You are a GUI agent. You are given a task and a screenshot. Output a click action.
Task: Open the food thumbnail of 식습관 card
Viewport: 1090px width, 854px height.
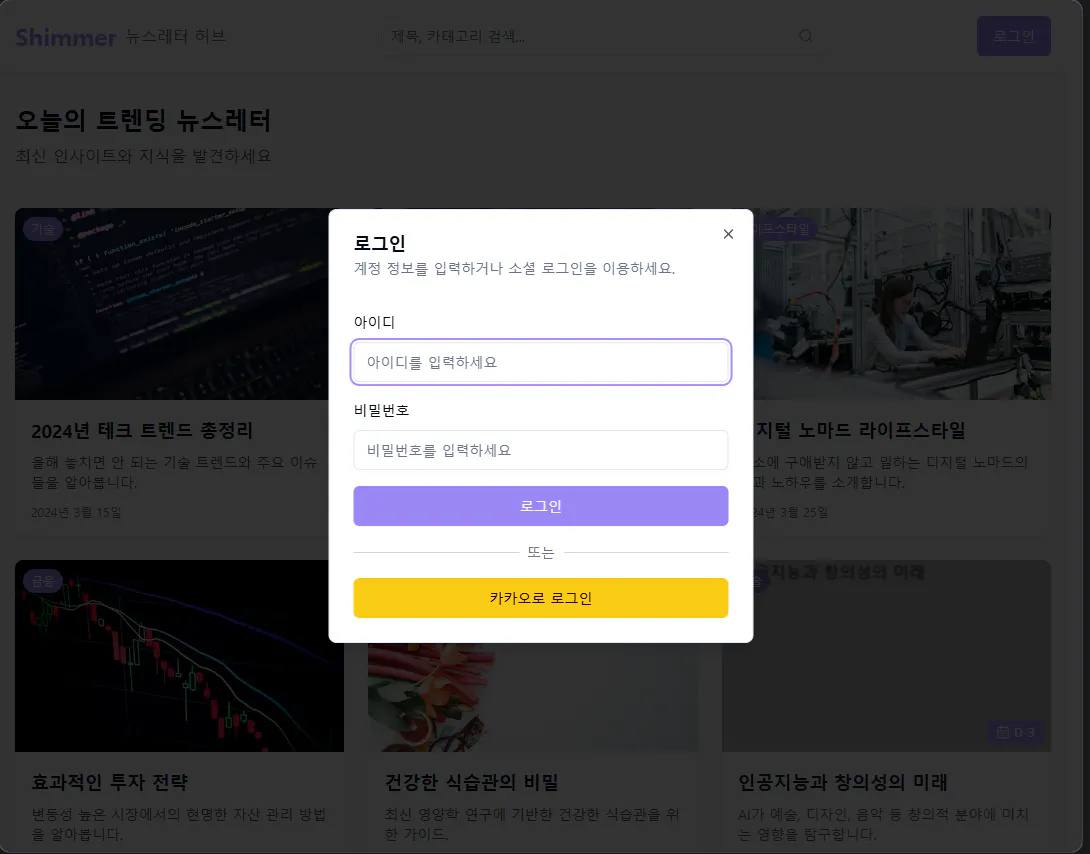[532, 697]
